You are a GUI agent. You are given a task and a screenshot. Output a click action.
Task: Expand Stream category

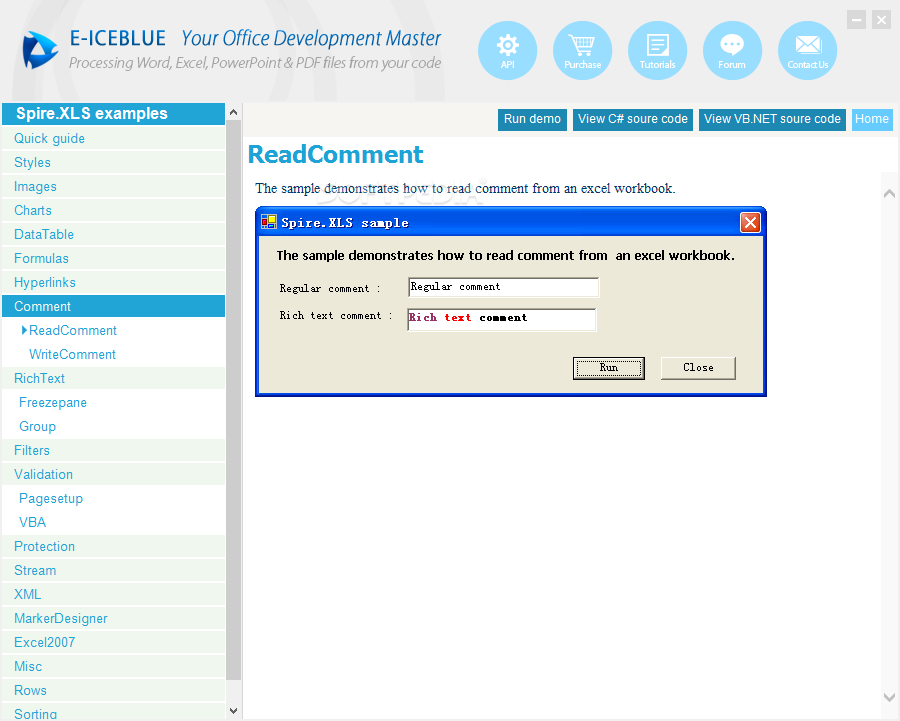pyautogui.click(x=114, y=571)
